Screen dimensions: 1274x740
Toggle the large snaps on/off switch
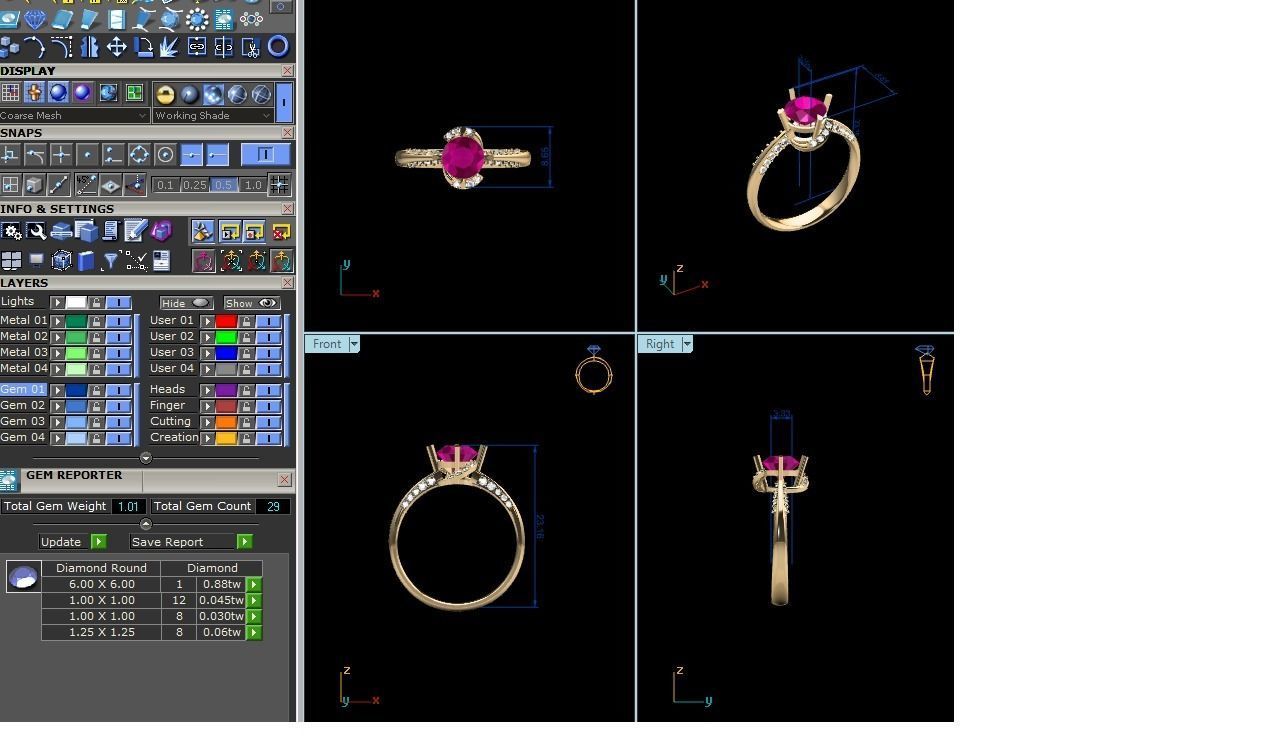pyautogui.click(x=265, y=154)
